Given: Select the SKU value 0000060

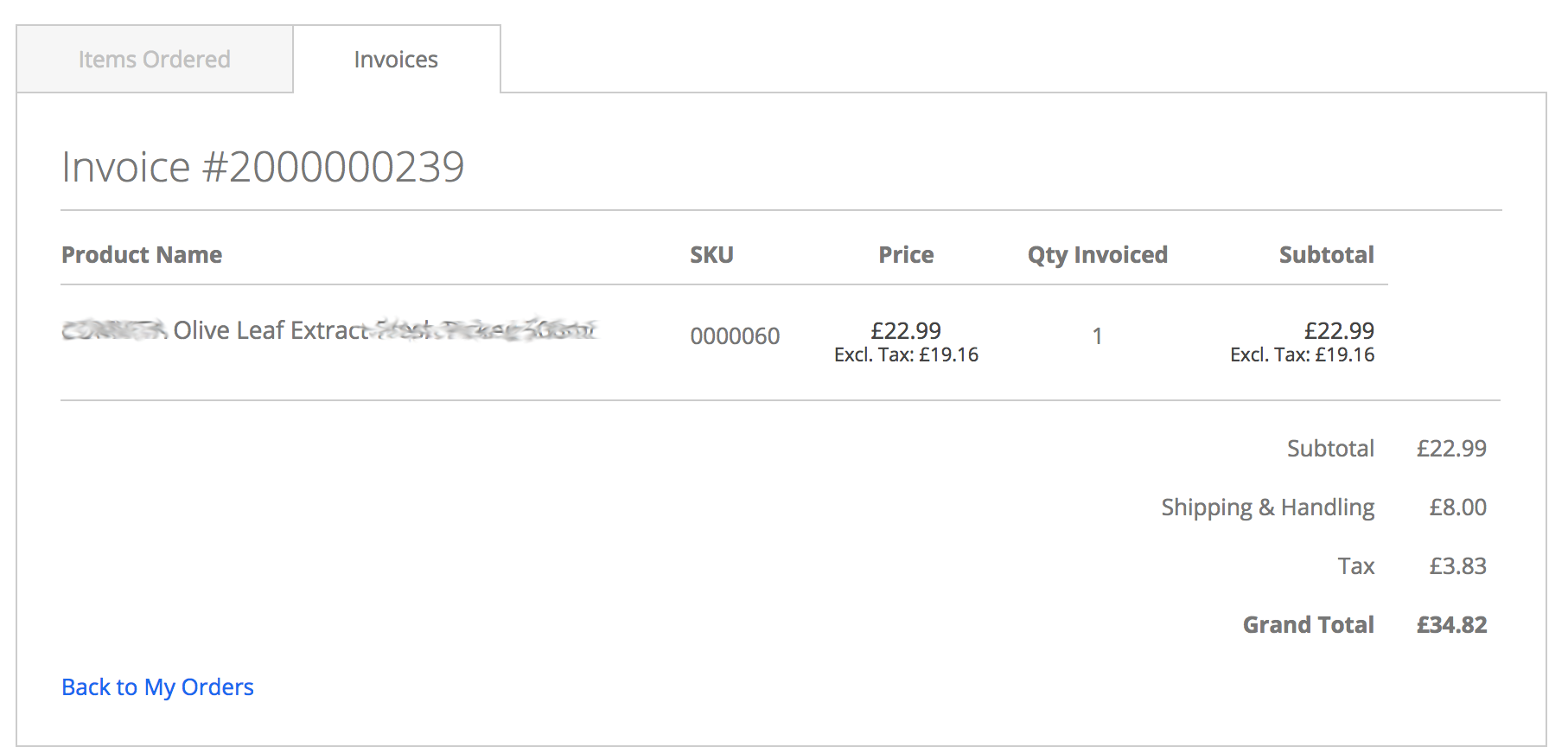Looking at the screenshot, I should click(734, 335).
